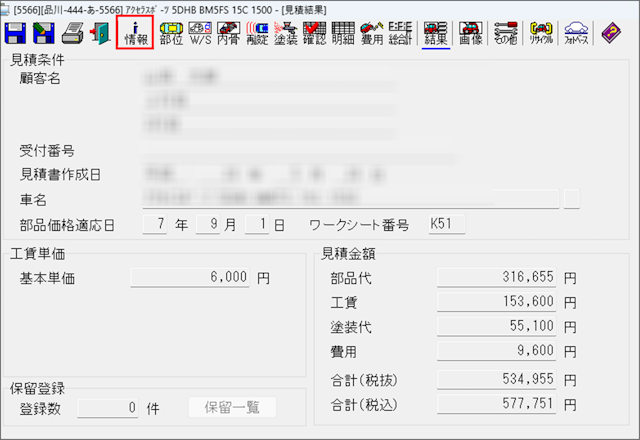Click the 内骨 inner frame icon
The width and height of the screenshot is (640, 440).
(x=228, y=33)
